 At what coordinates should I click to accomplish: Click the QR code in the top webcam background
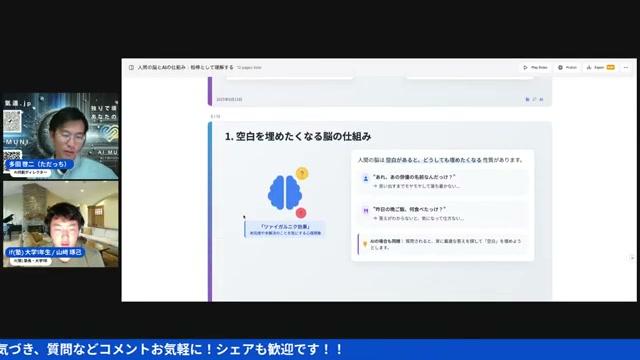click(12, 122)
